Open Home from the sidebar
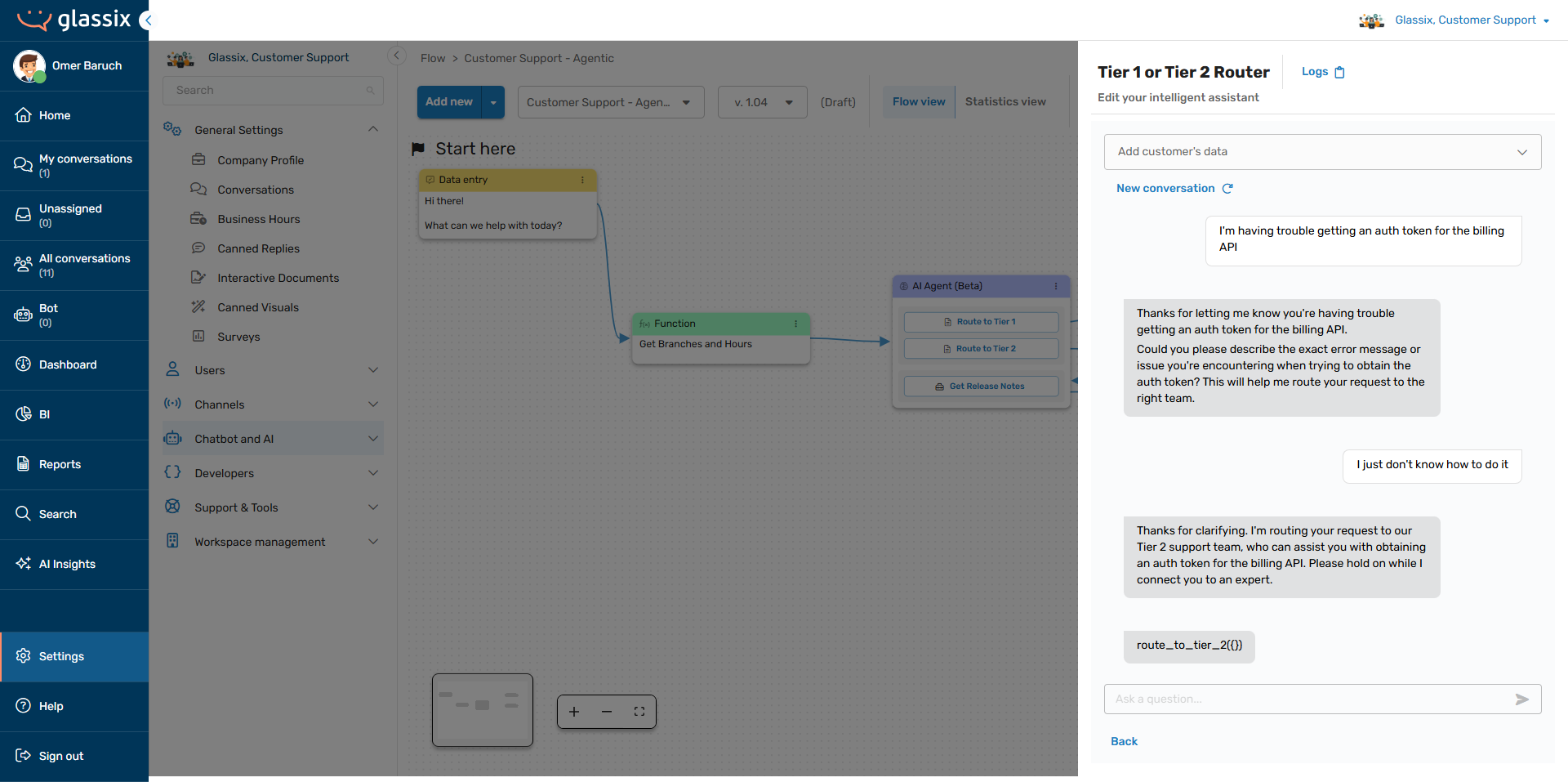Image resolution: width=1568 pixels, height=782 pixels. (74, 115)
